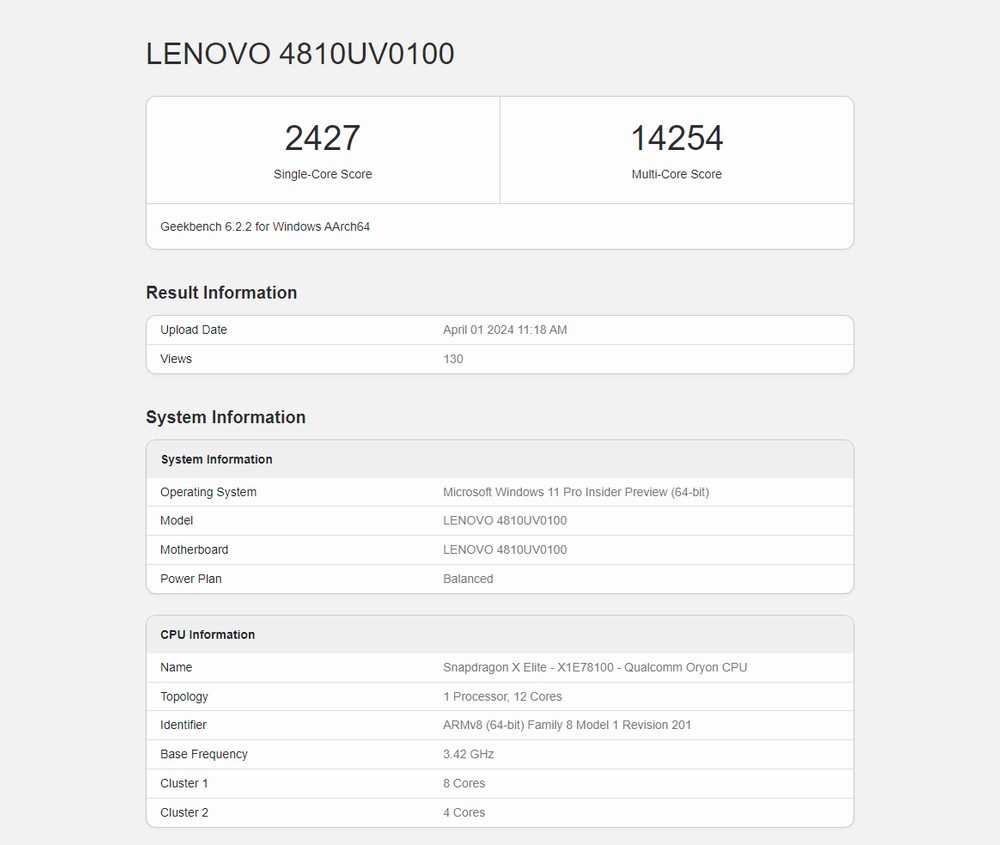This screenshot has width=1000, height=845.
Task: Select the April 01 2024 11:18 AM value
Action: (x=504, y=330)
